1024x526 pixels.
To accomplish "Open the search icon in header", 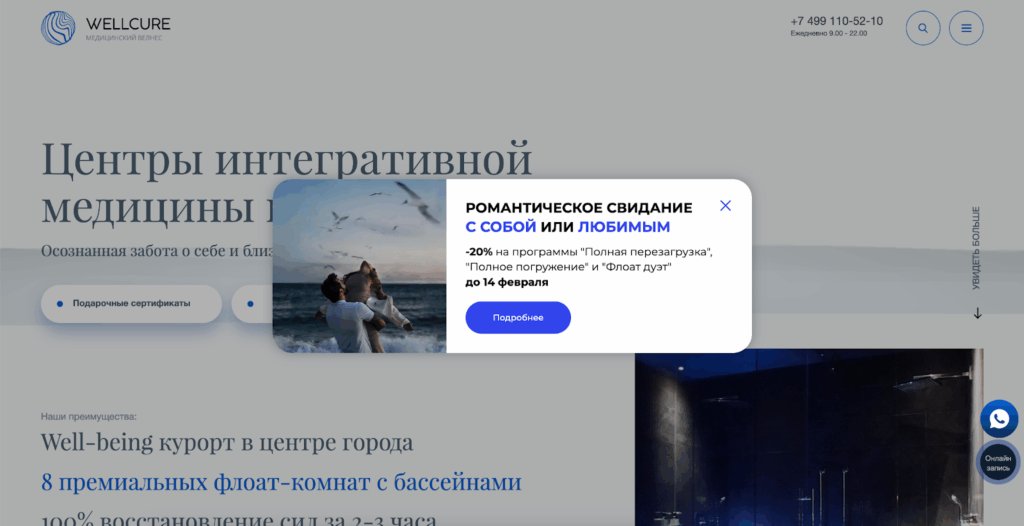I will click(923, 28).
